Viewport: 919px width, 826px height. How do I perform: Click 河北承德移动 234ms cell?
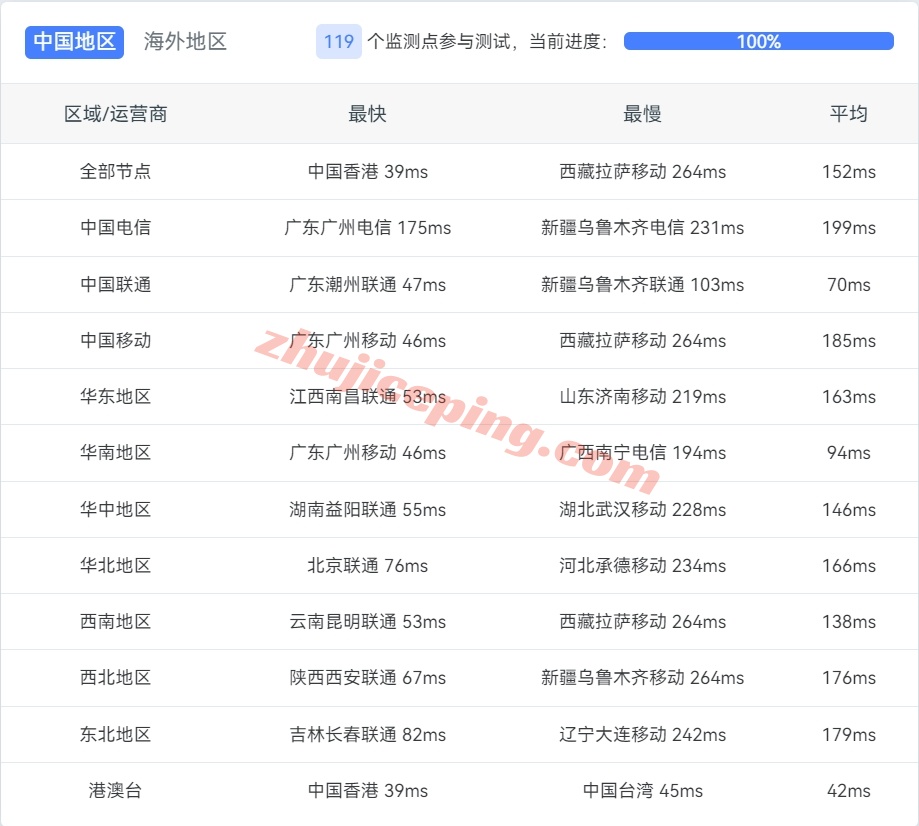click(642, 566)
